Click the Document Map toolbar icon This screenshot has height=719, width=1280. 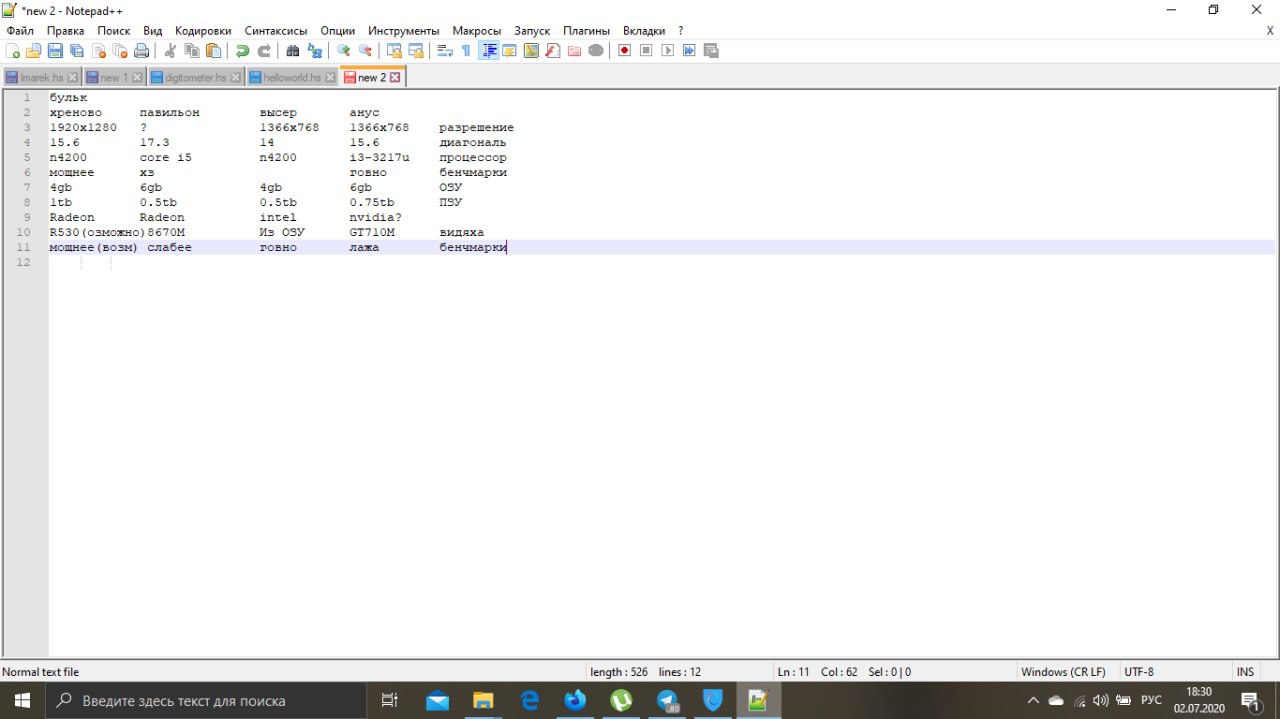tap(531, 51)
